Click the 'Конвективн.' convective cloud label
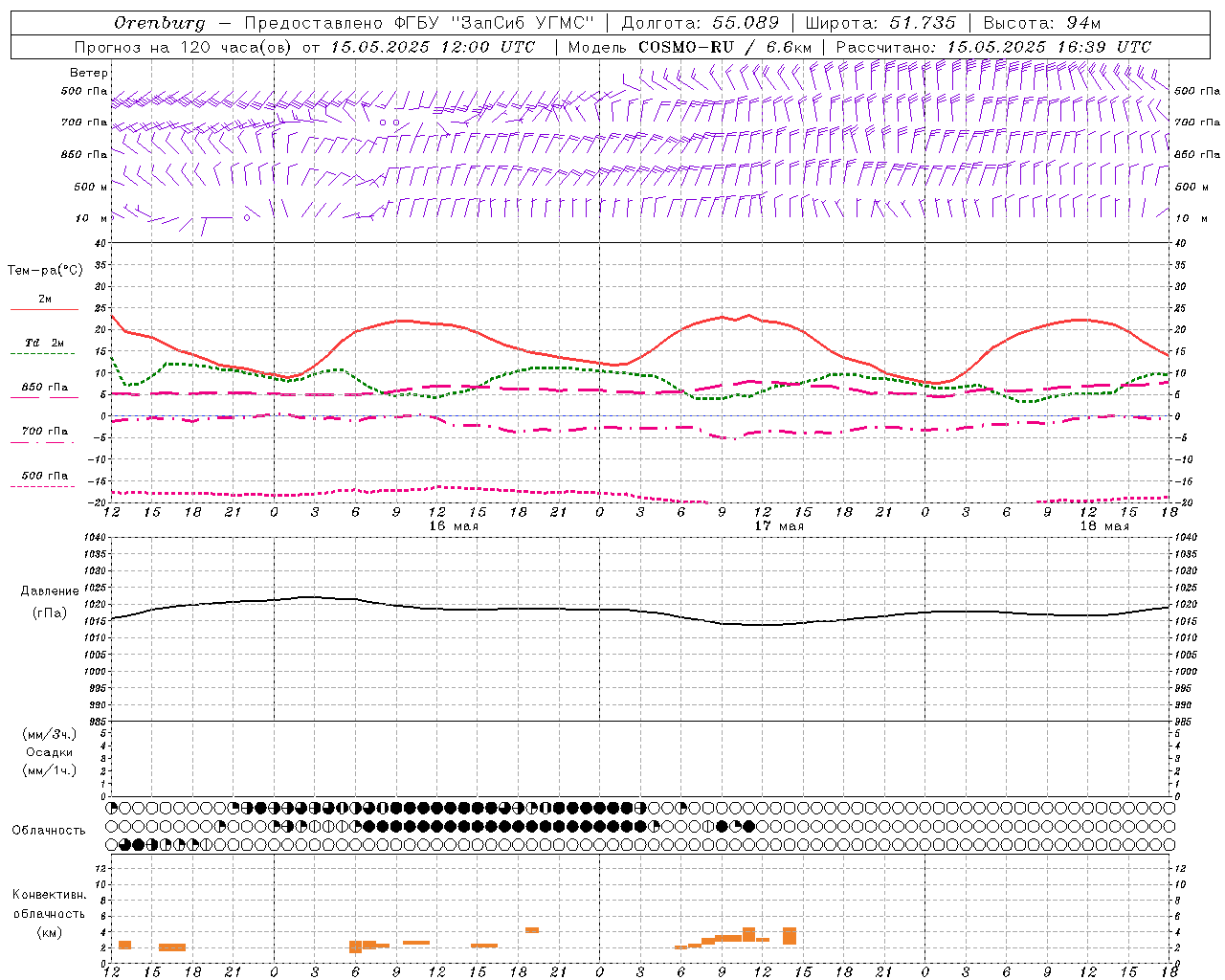1225x980 pixels. pyautogui.click(x=49, y=895)
